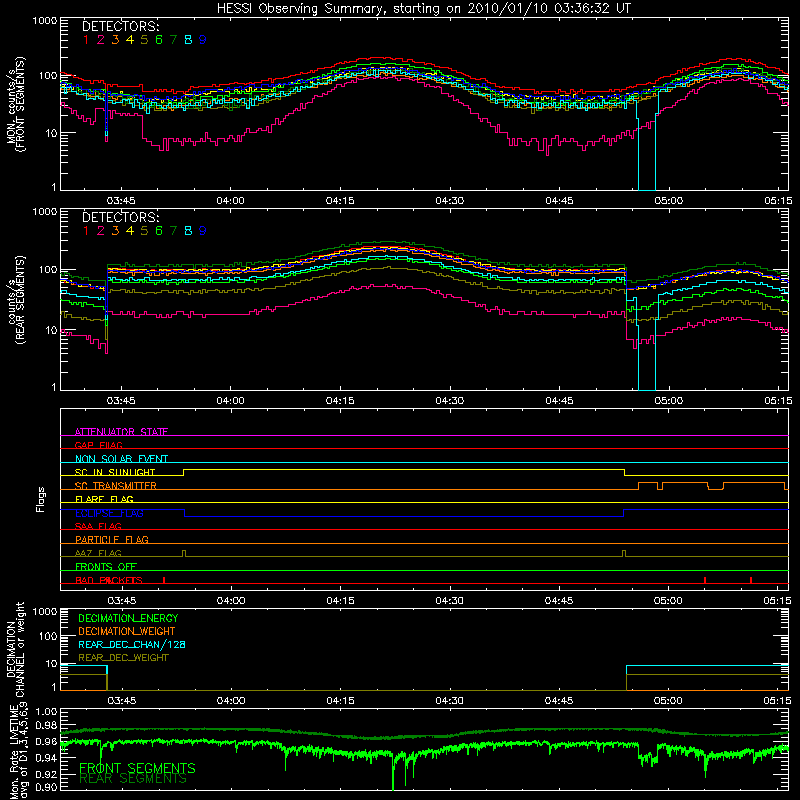Select pink detector 2 in rear segments legend

[x=101, y=231]
